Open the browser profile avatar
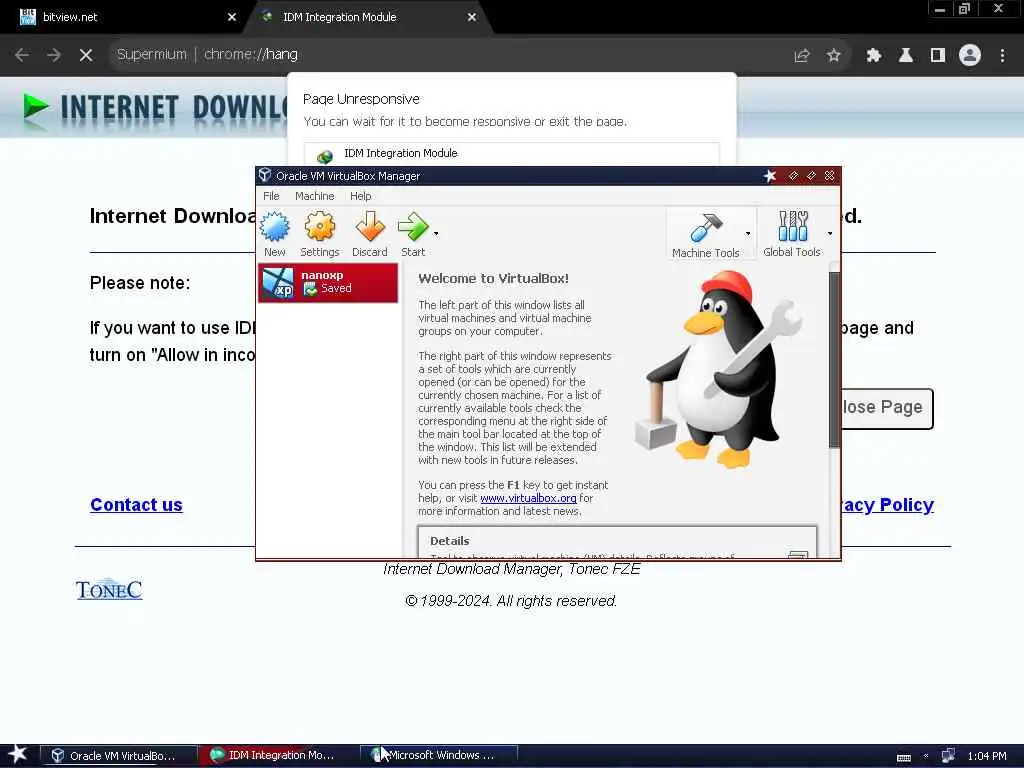Viewport: 1024px width, 768px height. [x=970, y=56]
